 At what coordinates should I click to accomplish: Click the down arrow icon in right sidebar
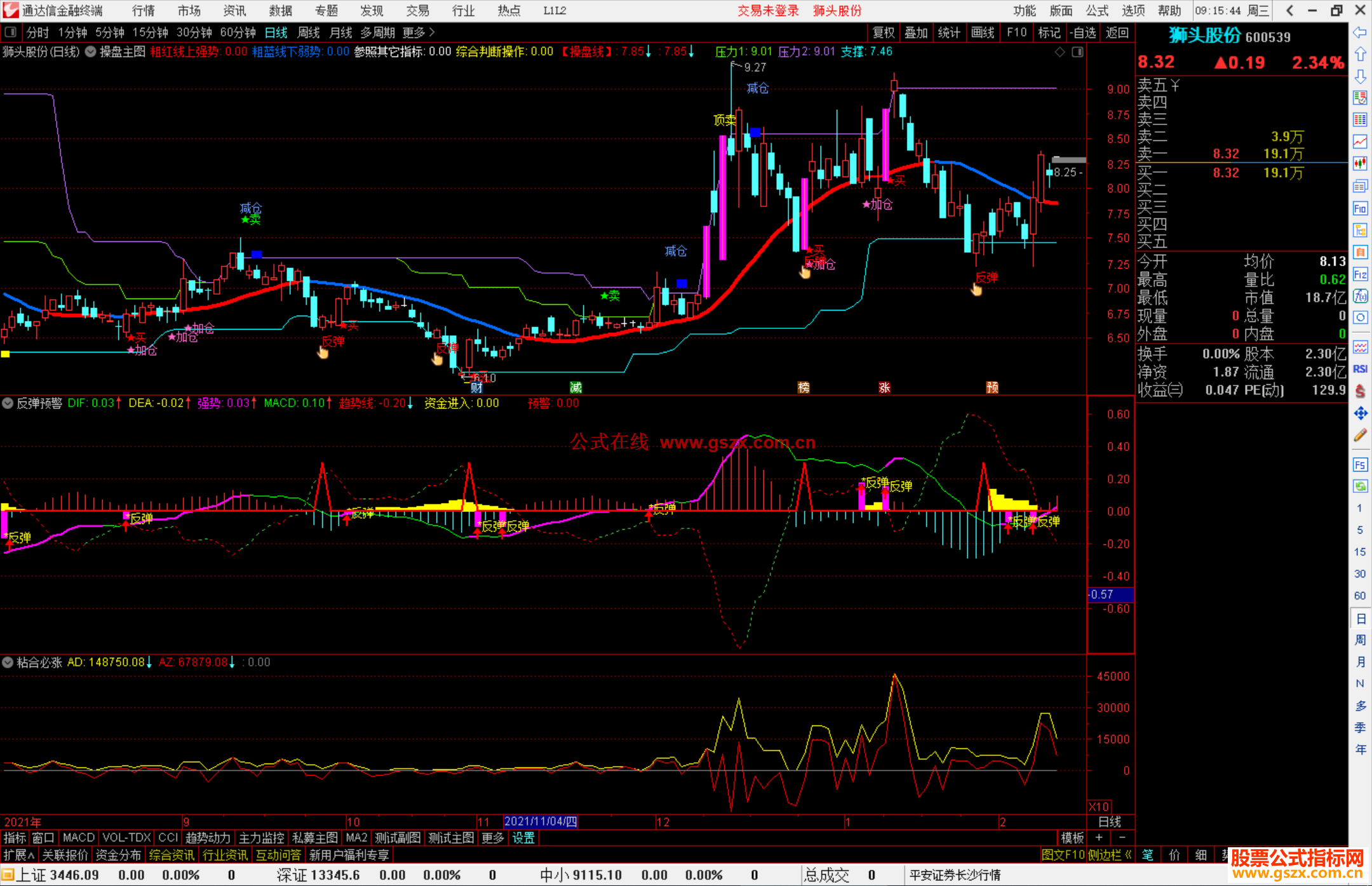click(x=1360, y=76)
